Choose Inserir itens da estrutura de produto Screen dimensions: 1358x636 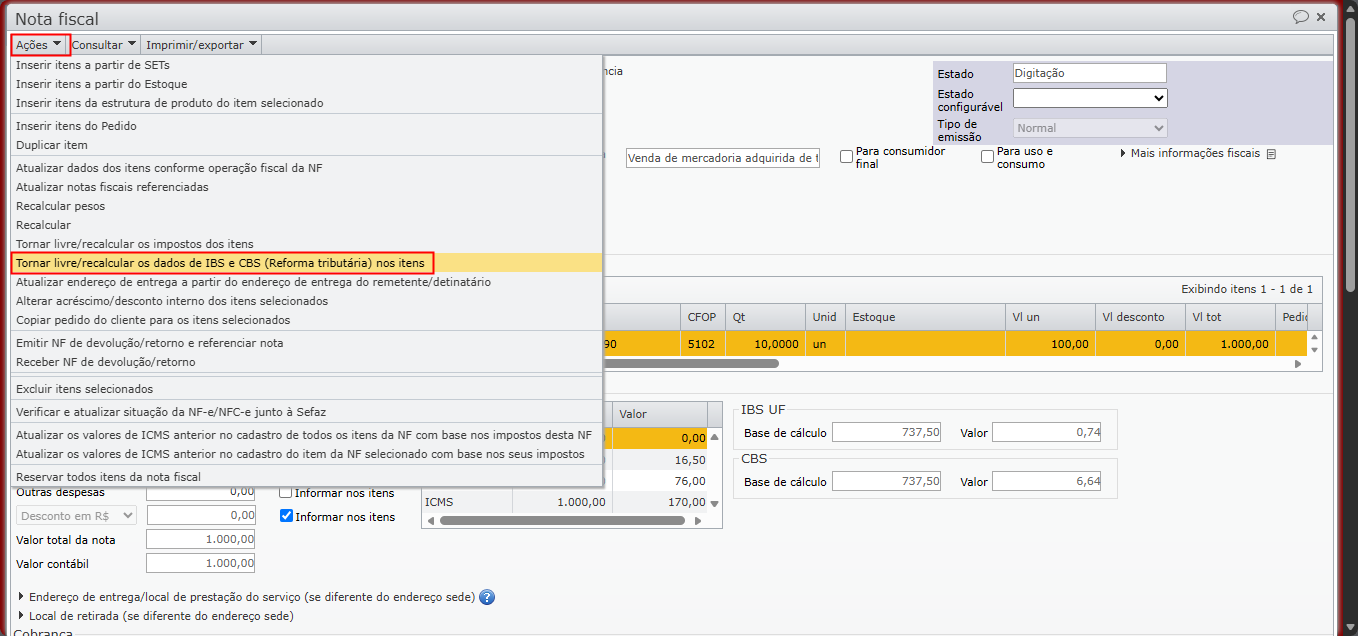coord(306,103)
